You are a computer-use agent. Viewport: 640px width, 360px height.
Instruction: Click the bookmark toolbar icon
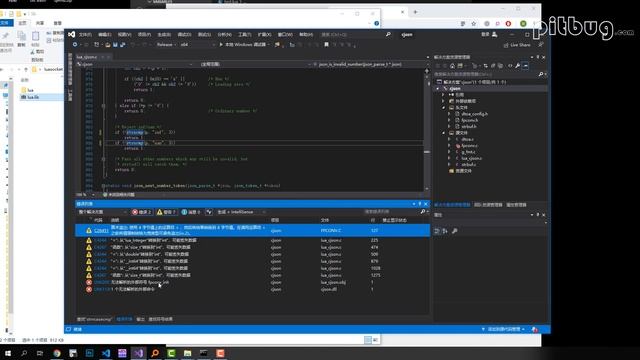point(326,44)
